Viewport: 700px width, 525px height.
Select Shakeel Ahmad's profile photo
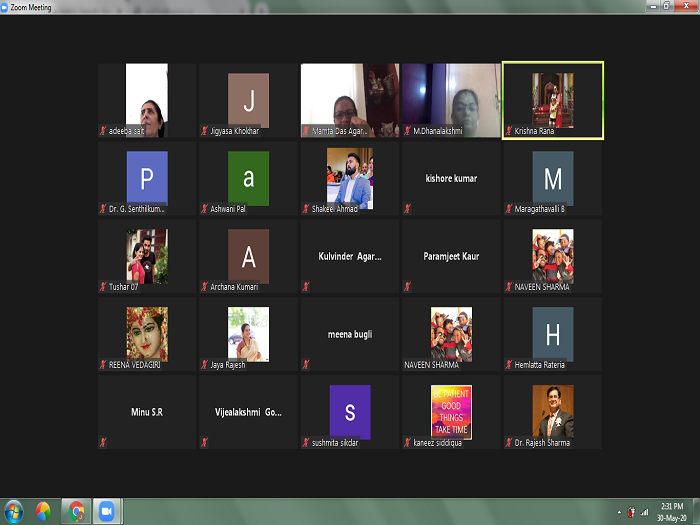click(350, 178)
